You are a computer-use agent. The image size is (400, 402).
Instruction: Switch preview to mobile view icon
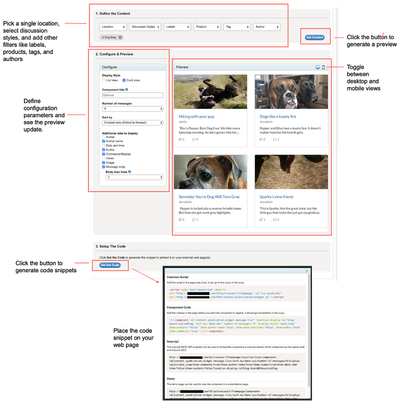point(323,67)
